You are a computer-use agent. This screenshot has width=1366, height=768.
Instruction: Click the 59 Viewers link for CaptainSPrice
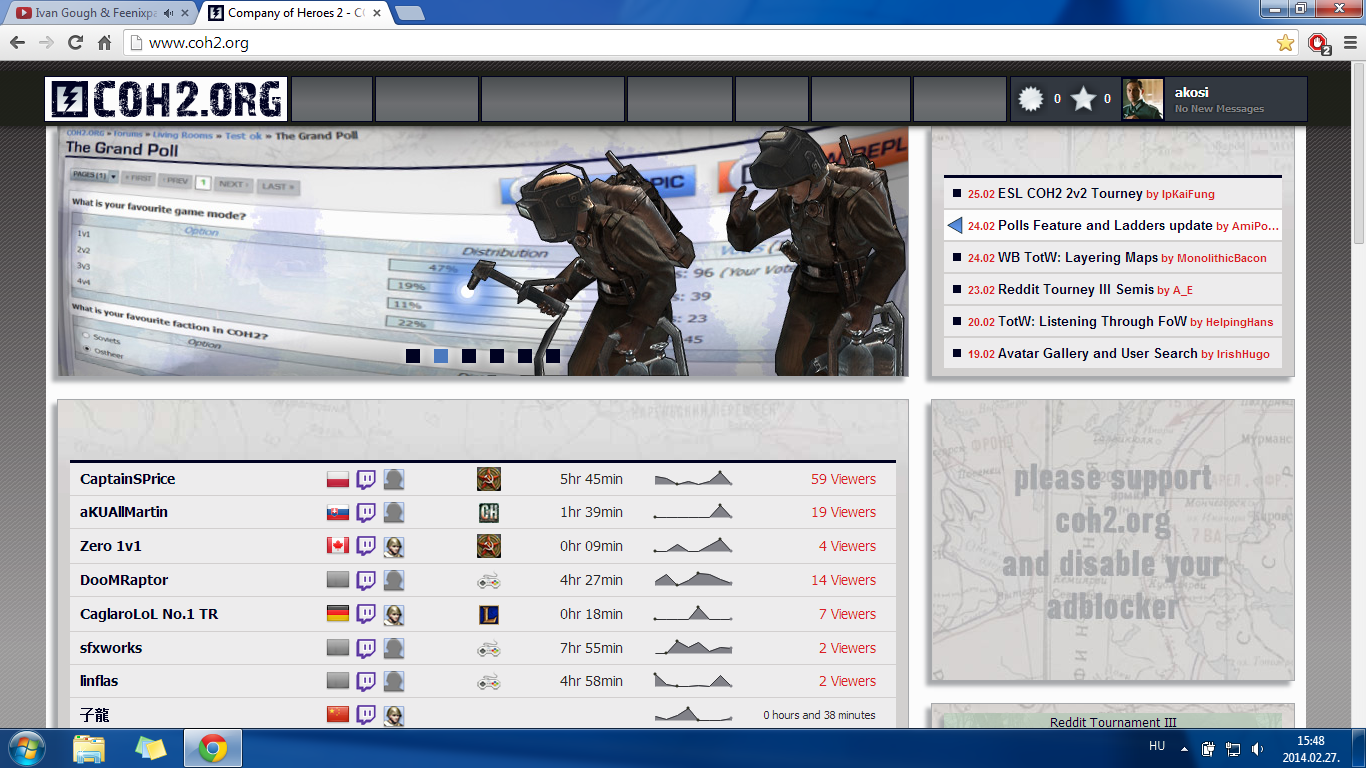843,480
